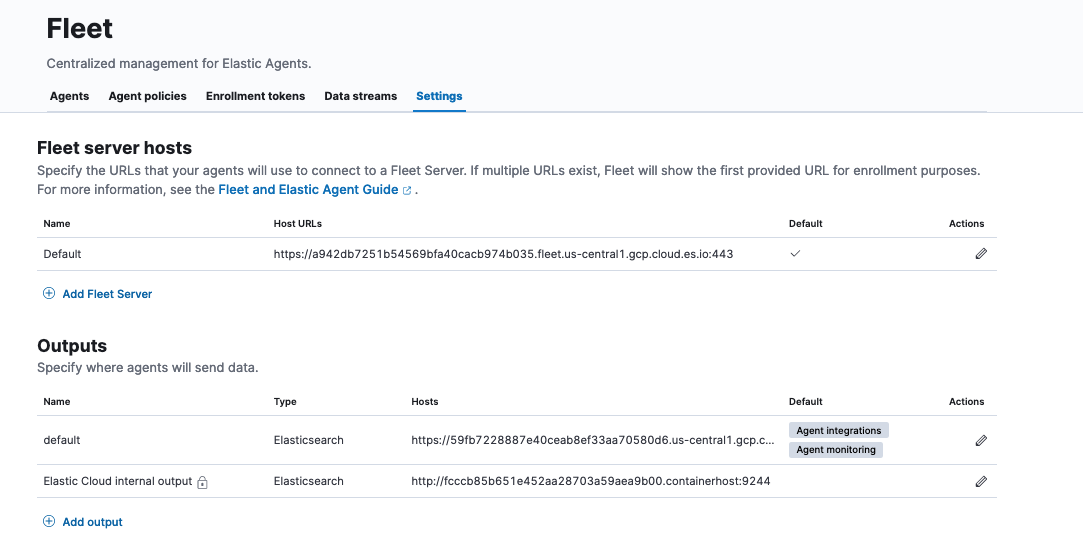
Task: Select the Data streams tab
Action: (x=360, y=96)
